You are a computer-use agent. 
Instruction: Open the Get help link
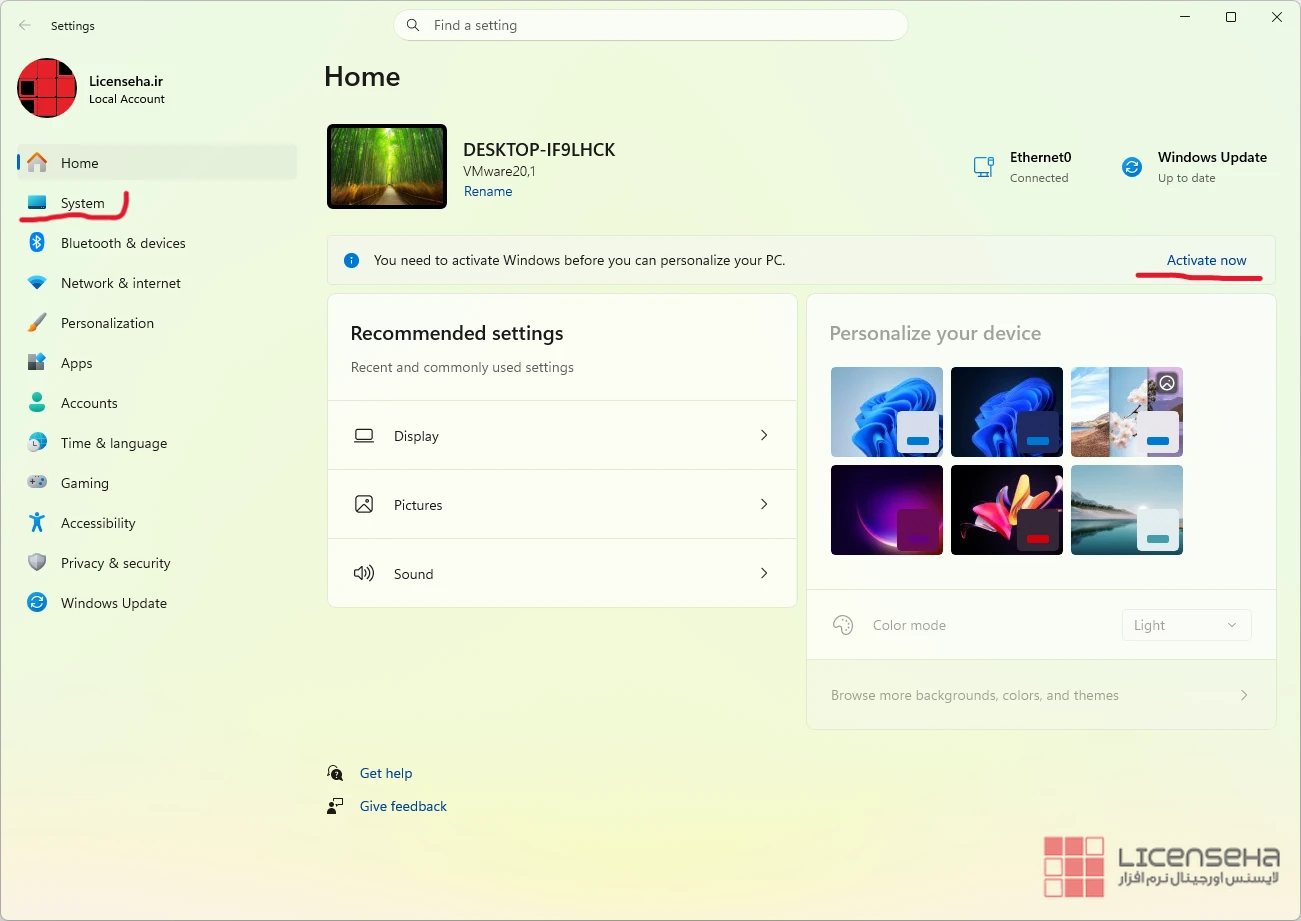click(386, 773)
